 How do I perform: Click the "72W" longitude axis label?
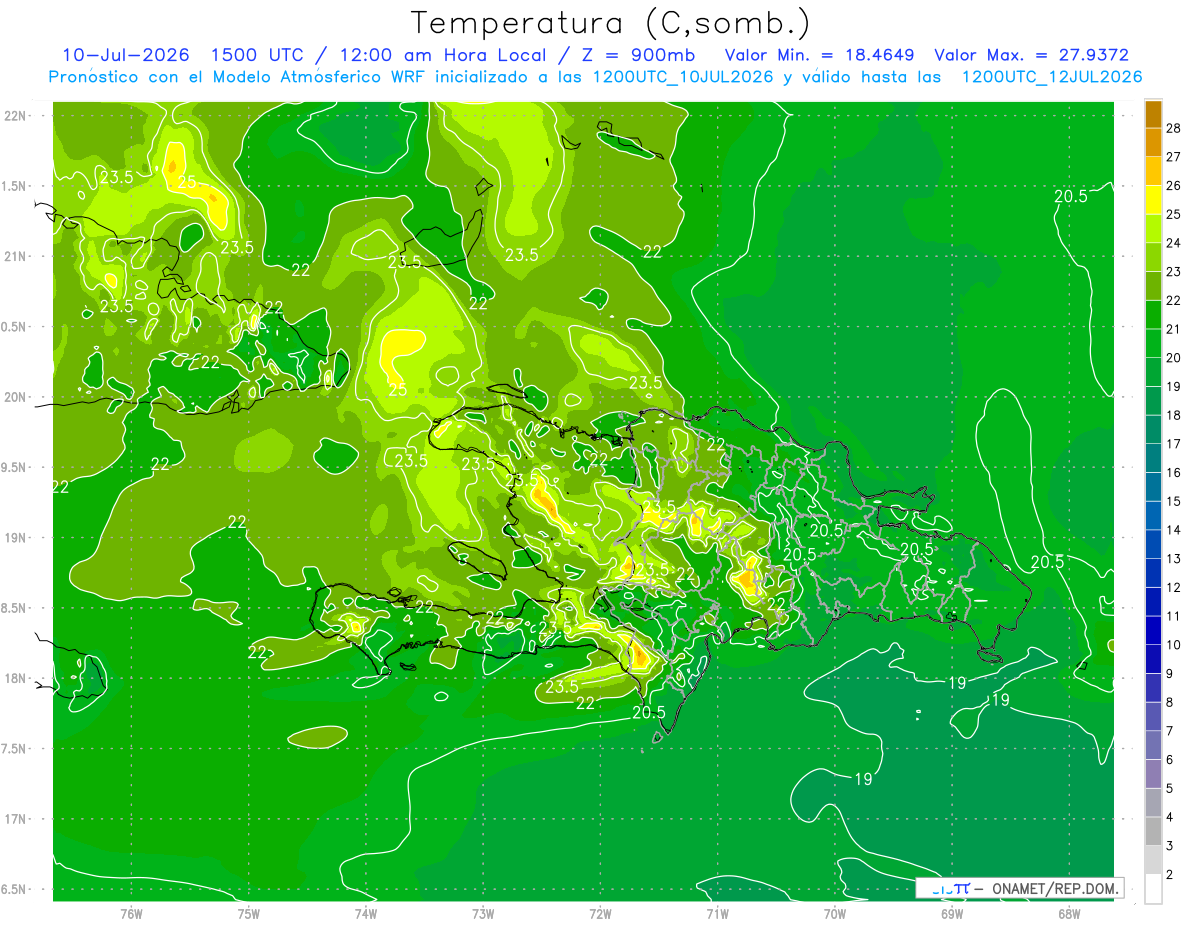pyautogui.click(x=600, y=914)
